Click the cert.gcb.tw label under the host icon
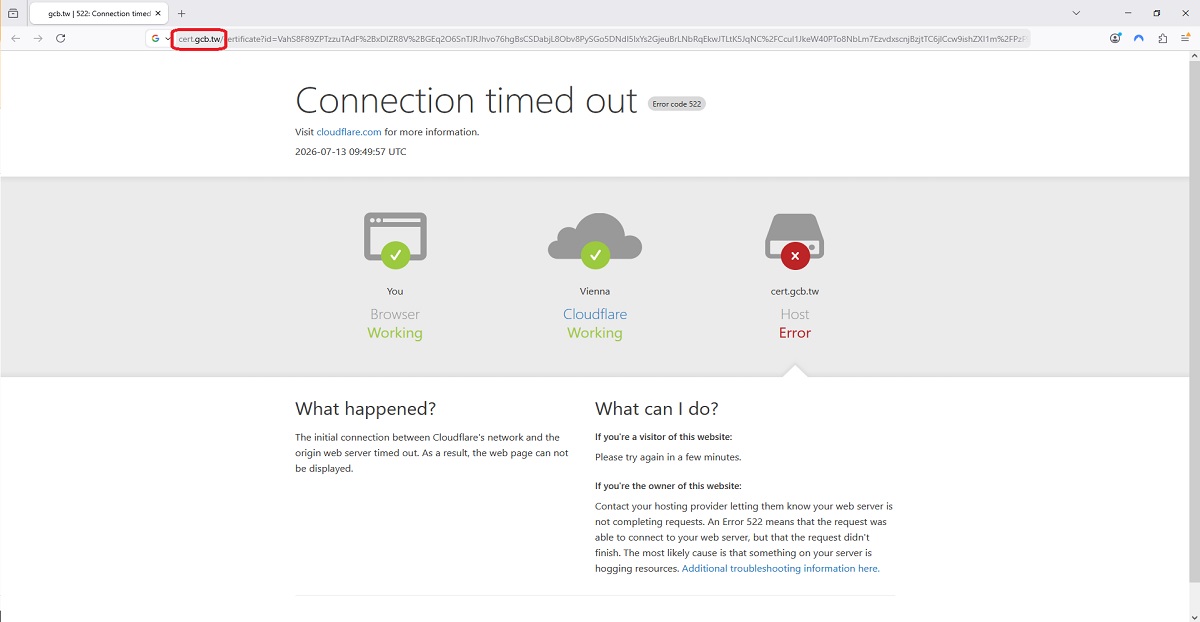1200x622 pixels. 795,291
